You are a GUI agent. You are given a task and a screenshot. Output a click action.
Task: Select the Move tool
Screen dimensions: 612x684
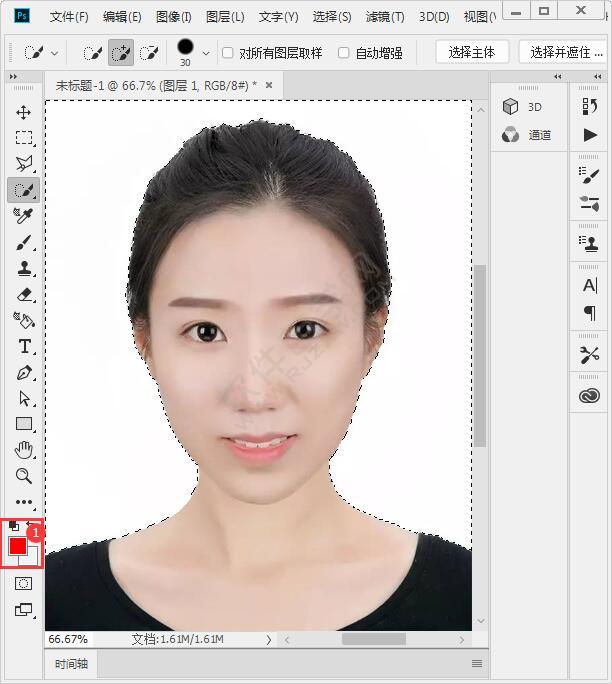24,112
